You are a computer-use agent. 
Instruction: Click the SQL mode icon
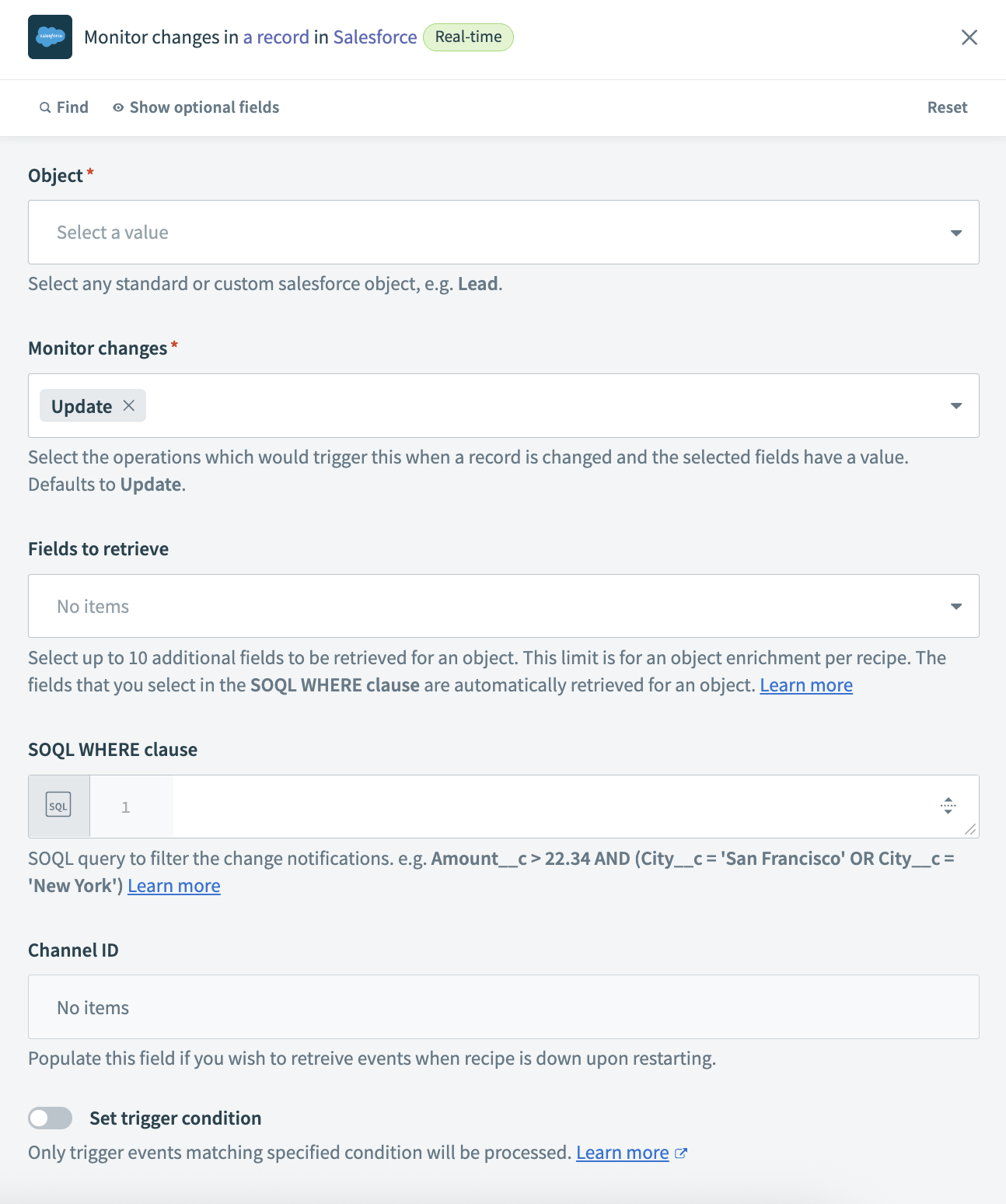click(58, 806)
